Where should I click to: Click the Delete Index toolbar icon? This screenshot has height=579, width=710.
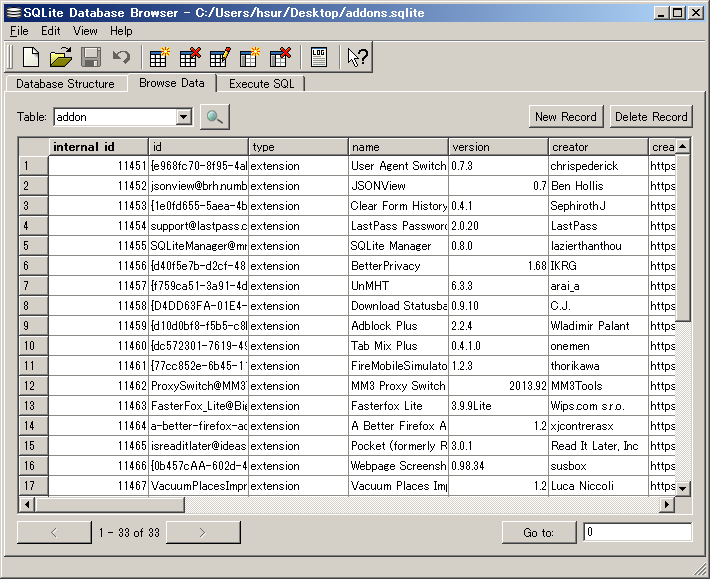click(280, 57)
